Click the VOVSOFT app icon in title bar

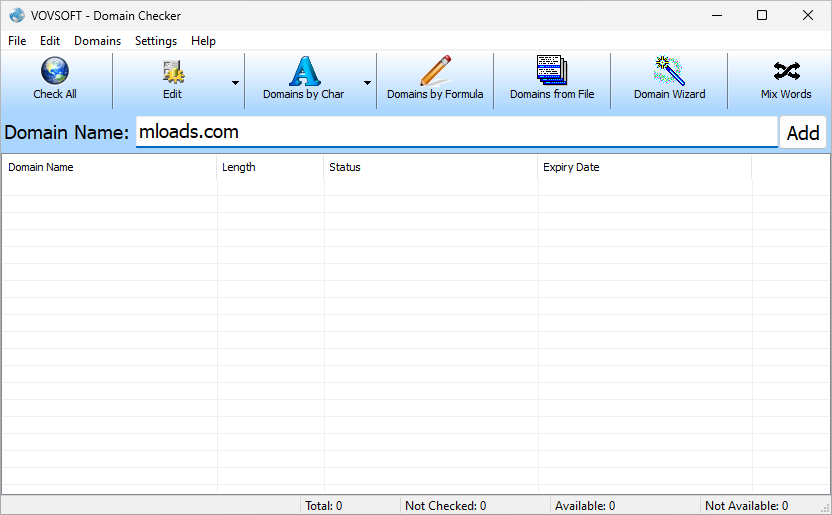pos(17,15)
